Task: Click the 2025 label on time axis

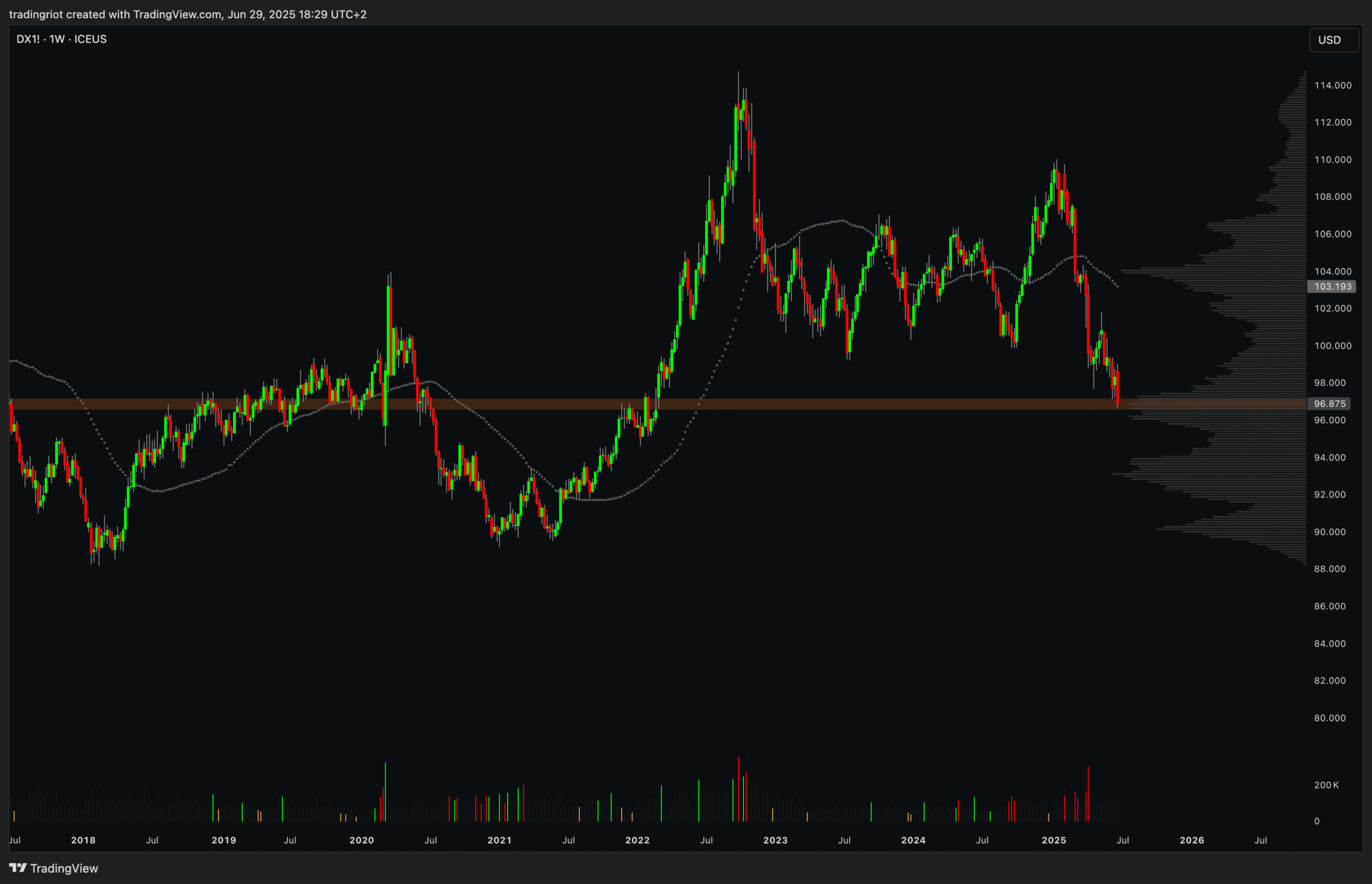Action: (x=1054, y=840)
